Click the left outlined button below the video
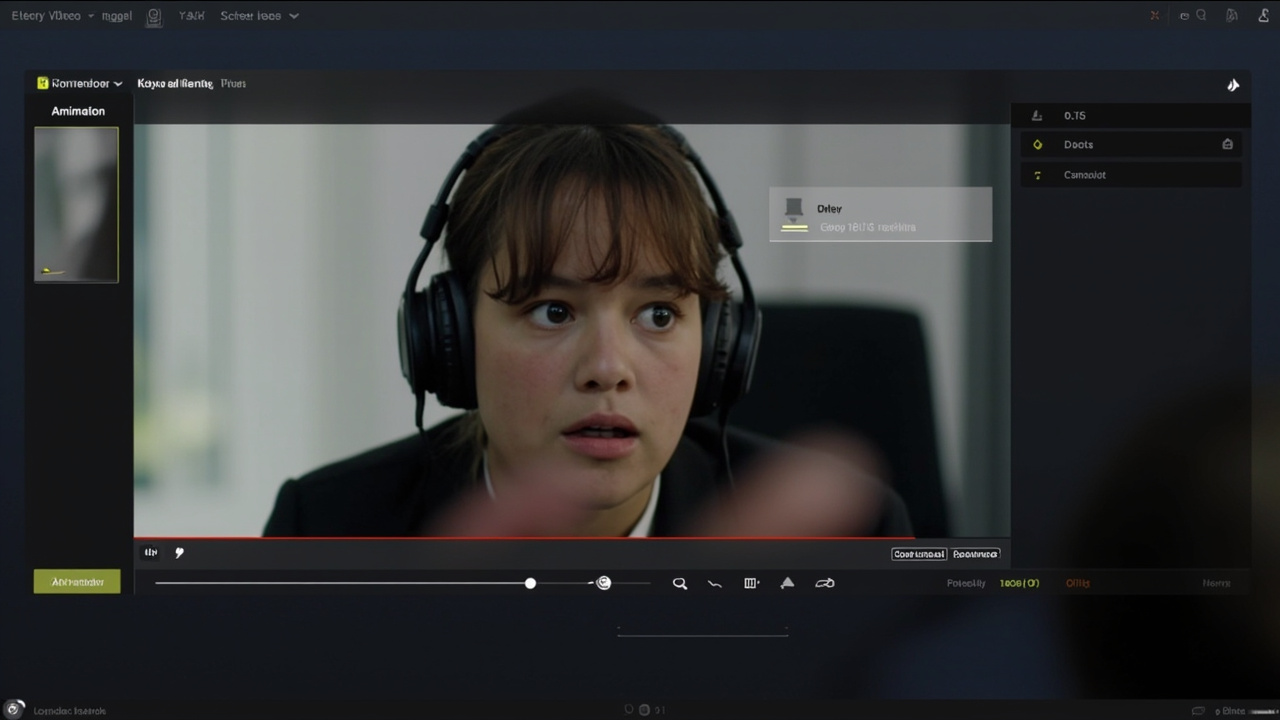Image resolution: width=1280 pixels, height=720 pixels. 919,554
